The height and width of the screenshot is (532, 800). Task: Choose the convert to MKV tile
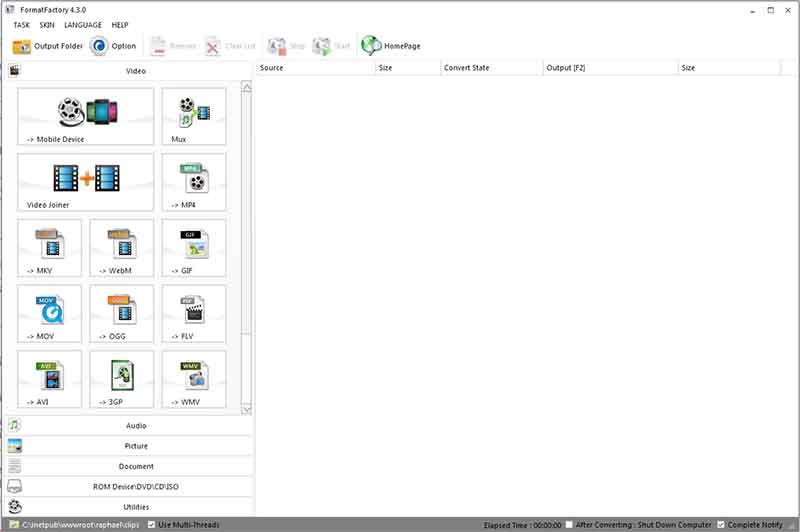click(49, 248)
